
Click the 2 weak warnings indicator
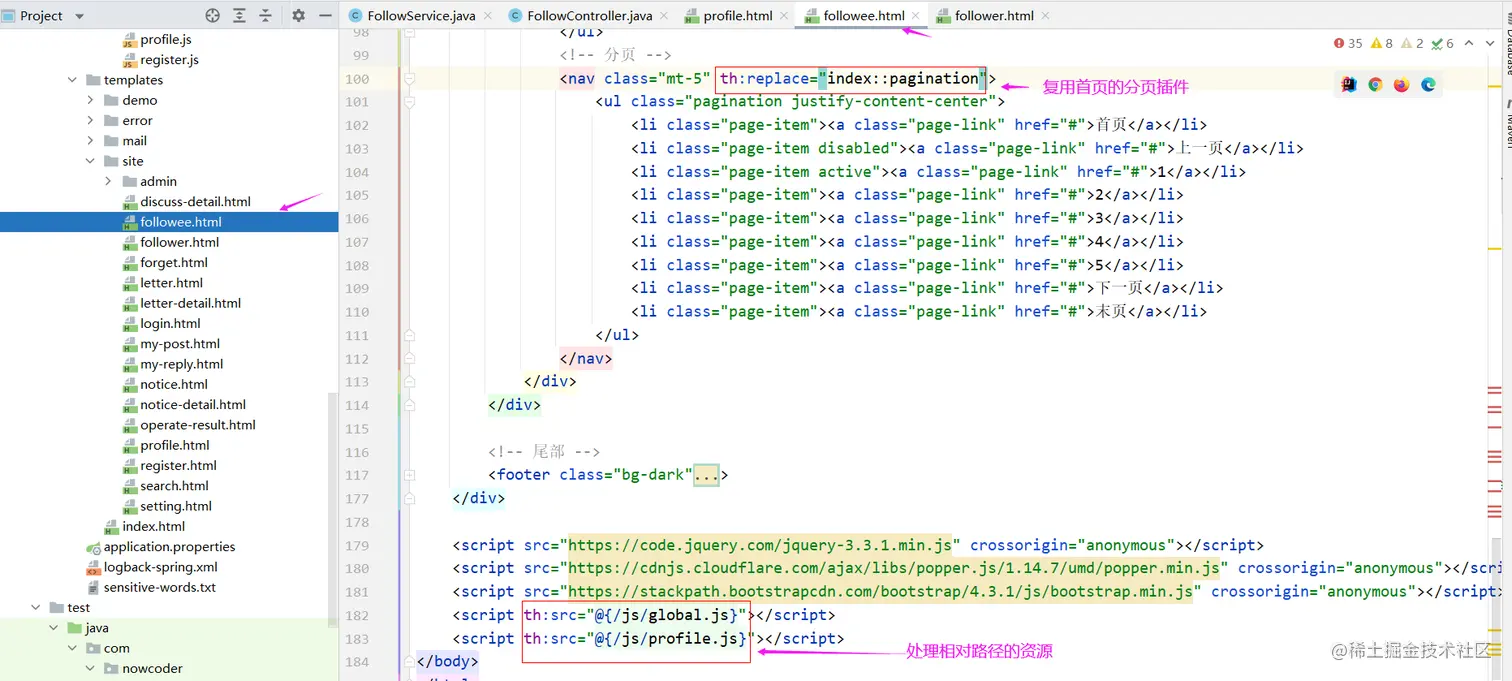(1412, 43)
